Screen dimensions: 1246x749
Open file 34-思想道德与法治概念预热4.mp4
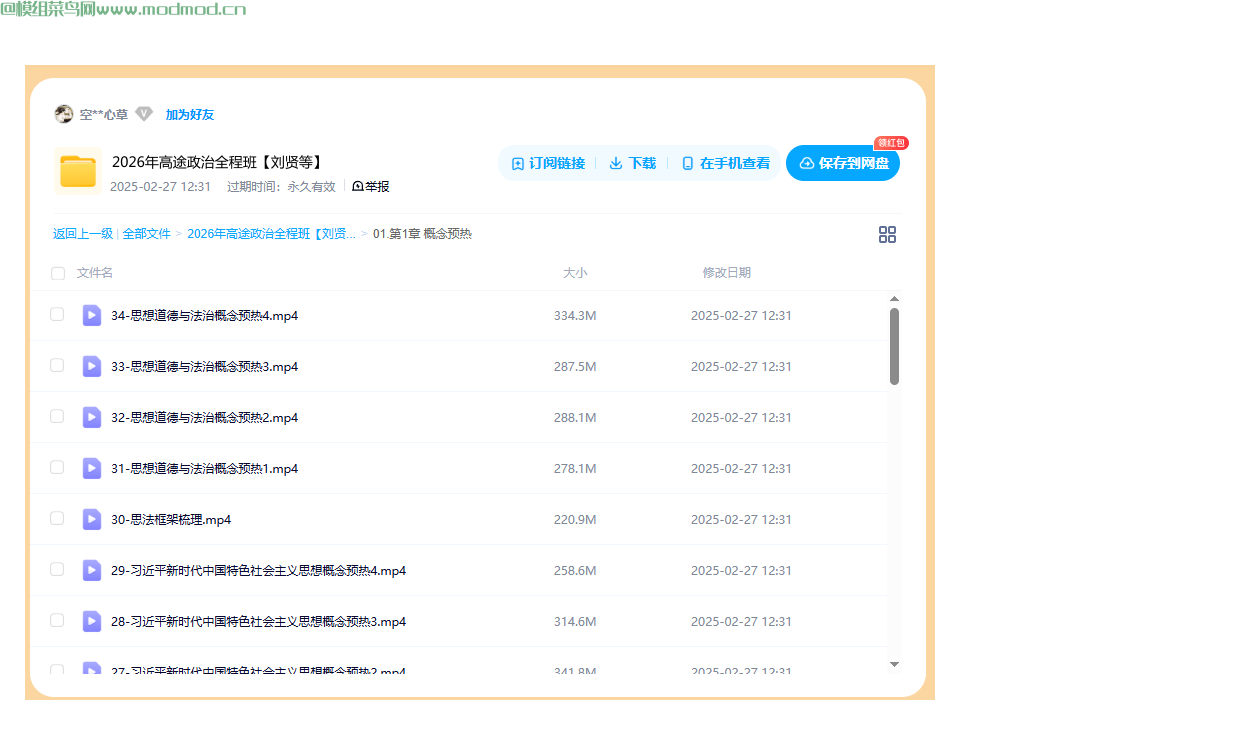coord(205,316)
